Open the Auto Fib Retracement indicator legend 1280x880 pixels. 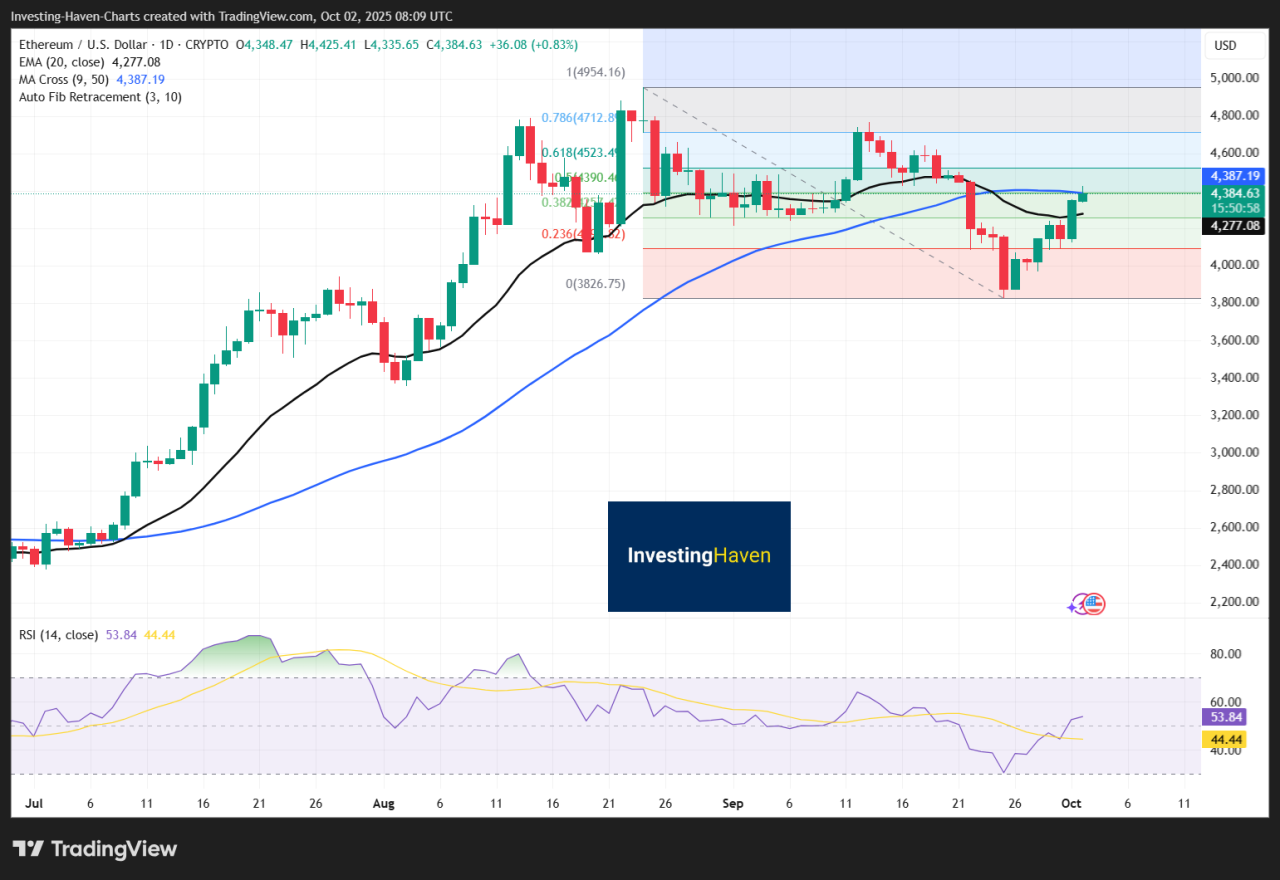pos(100,97)
